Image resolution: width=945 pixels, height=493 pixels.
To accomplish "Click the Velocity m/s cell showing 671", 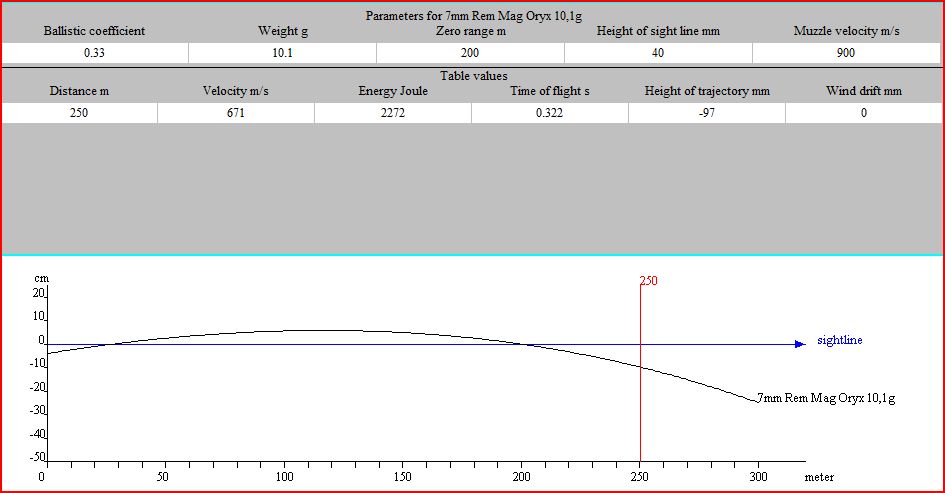I will (x=236, y=113).
